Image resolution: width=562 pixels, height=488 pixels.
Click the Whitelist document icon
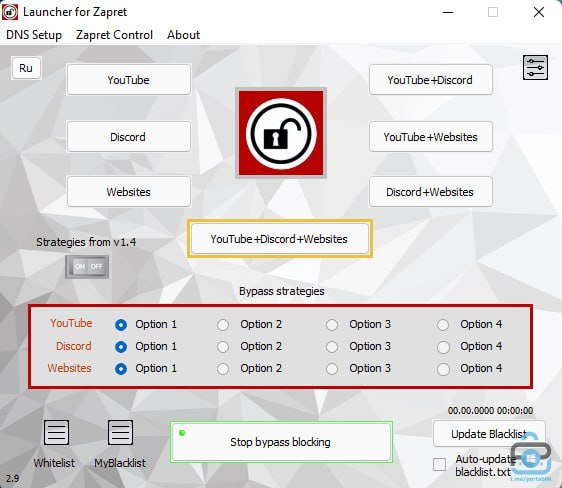coord(56,432)
